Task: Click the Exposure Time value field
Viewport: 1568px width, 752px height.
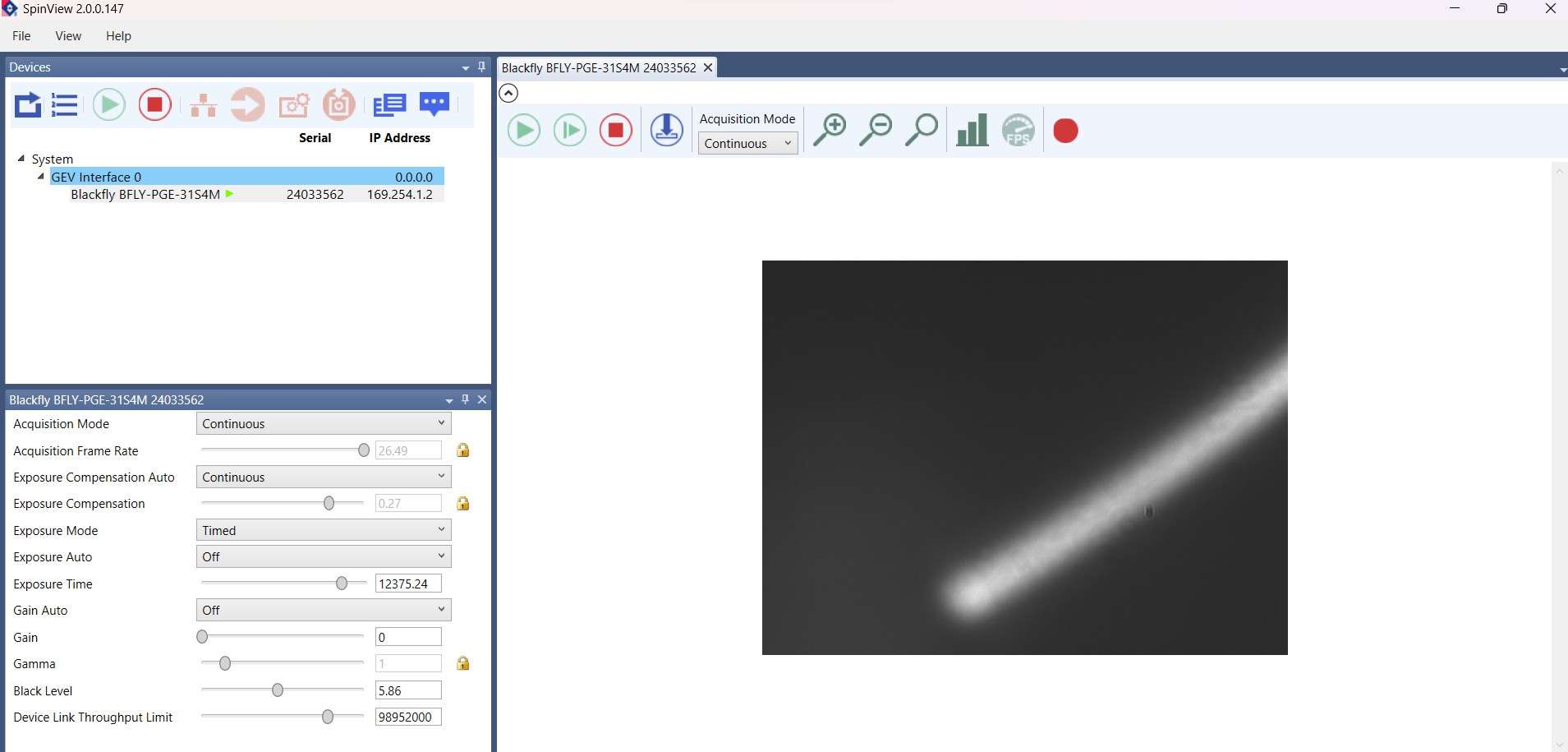Action: (407, 584)
